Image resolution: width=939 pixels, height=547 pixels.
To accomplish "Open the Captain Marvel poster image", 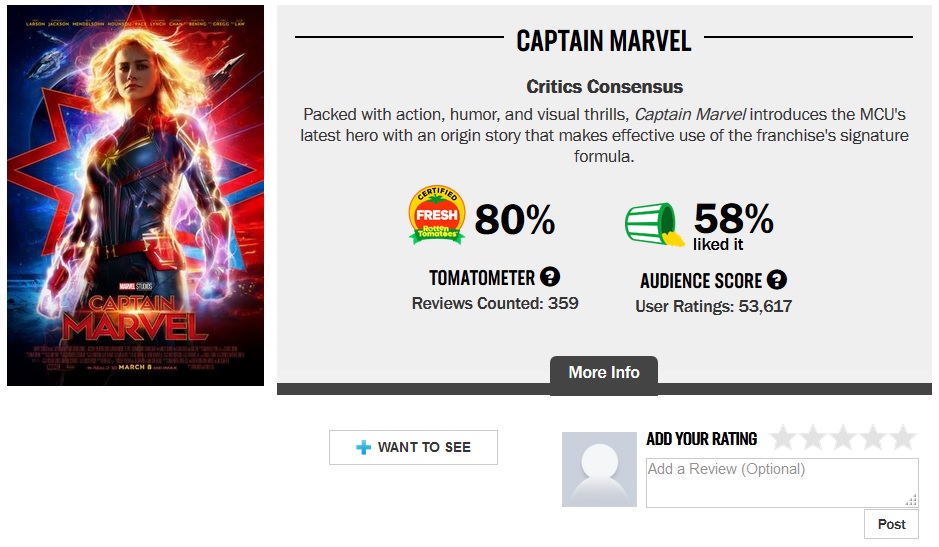I will pos(135,195).
